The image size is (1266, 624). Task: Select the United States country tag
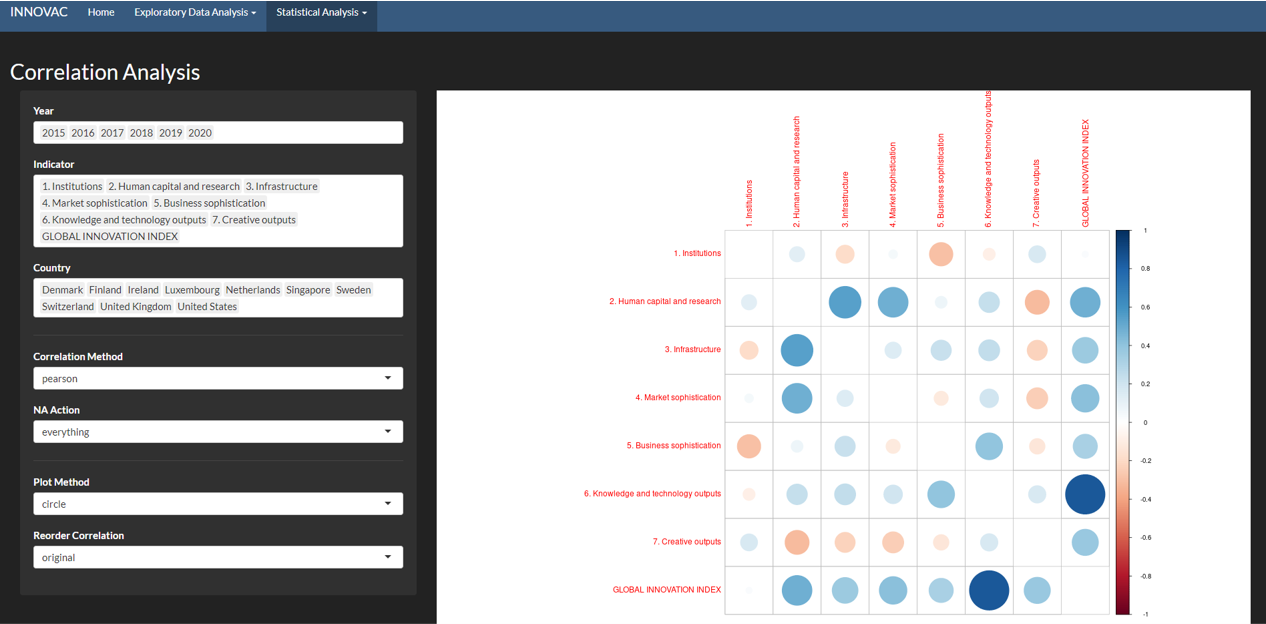(x=207, y=307)
